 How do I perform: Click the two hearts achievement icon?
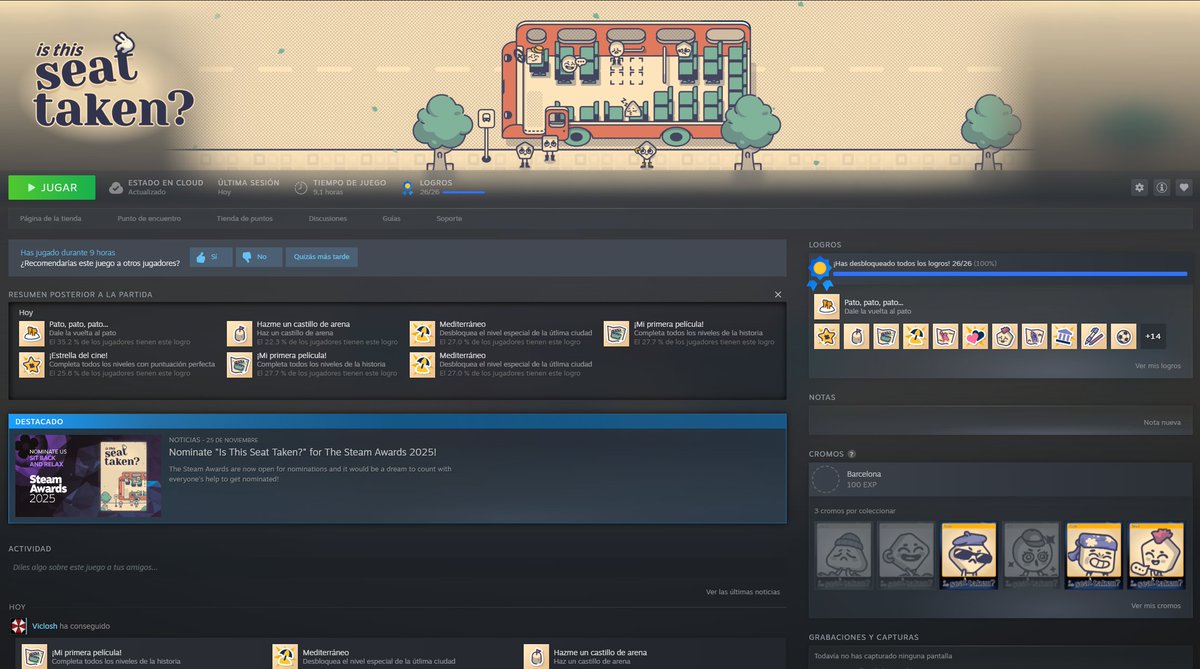[975, 336]
